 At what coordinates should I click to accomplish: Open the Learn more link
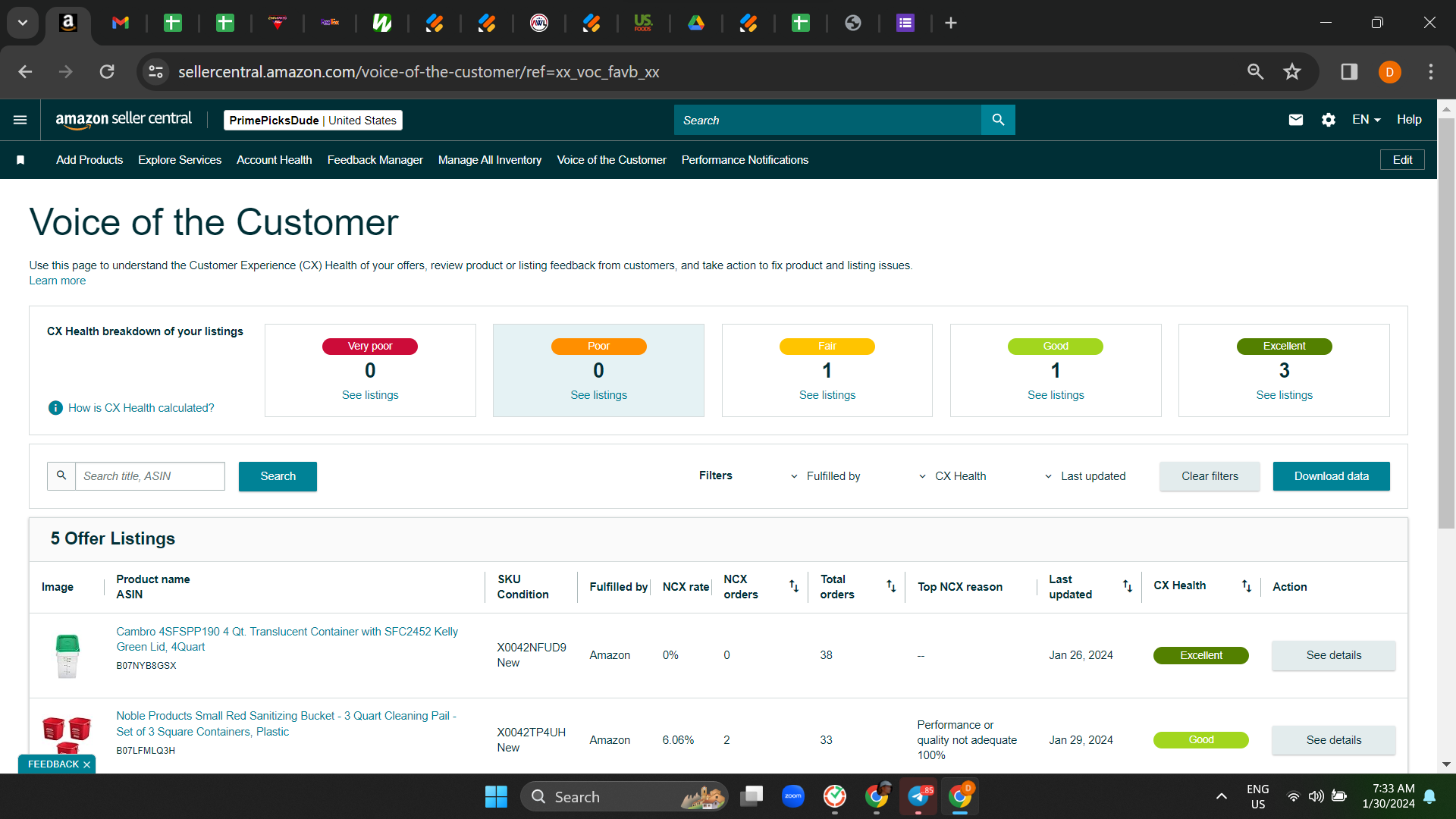pyautogui.click(x=58, y=281)
